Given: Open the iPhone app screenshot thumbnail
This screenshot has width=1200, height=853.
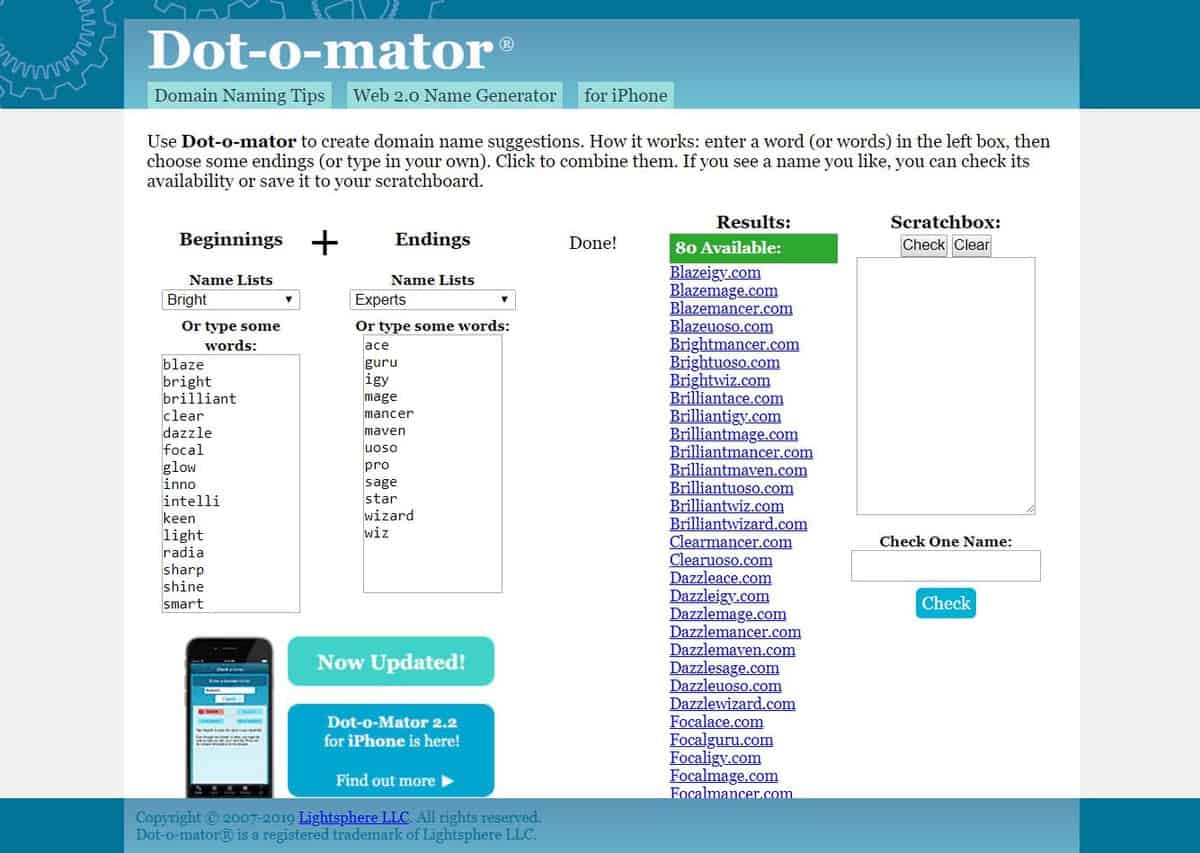Looking at the screenshot, I should point(230,717).
